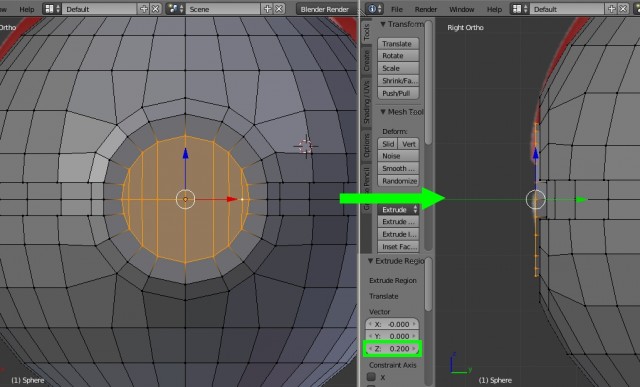The height and width of the screenshot is (387, 640).
Task: Click the Smooth Vertex button
Action: [x=398, y=168]
